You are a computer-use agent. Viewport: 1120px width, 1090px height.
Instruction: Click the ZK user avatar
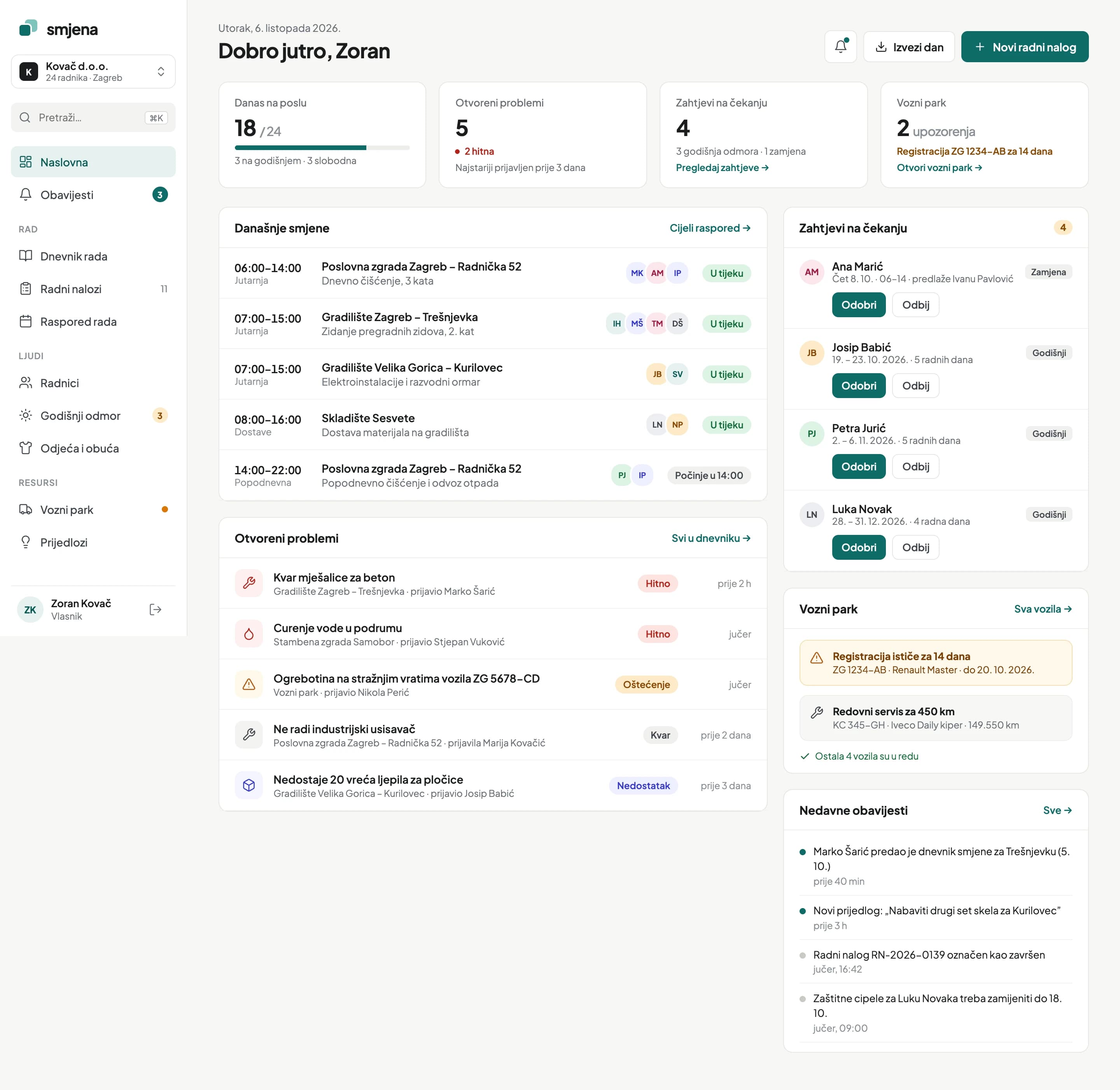[30, 610]
